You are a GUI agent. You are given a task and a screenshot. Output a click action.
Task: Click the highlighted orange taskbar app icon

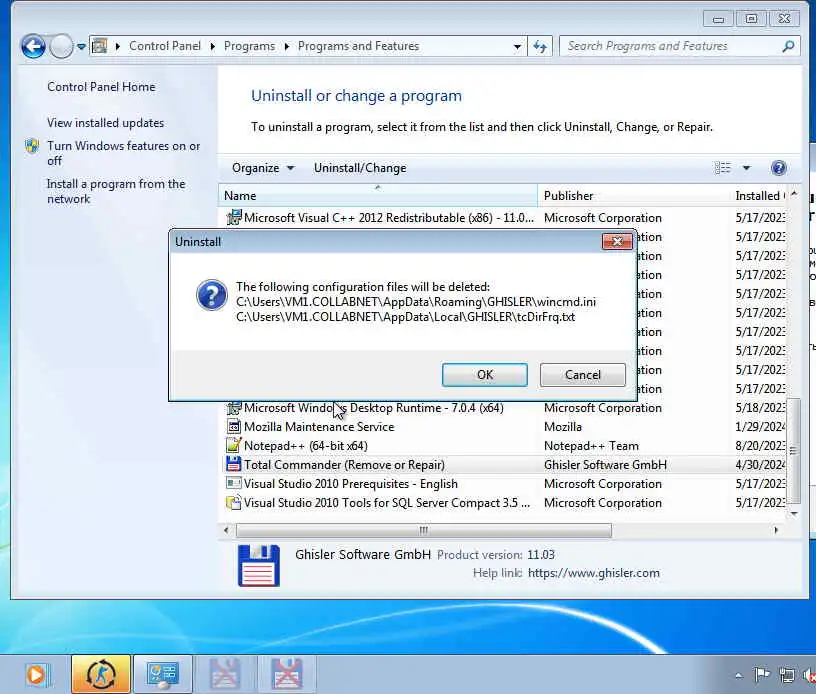[x=100, y=674]
